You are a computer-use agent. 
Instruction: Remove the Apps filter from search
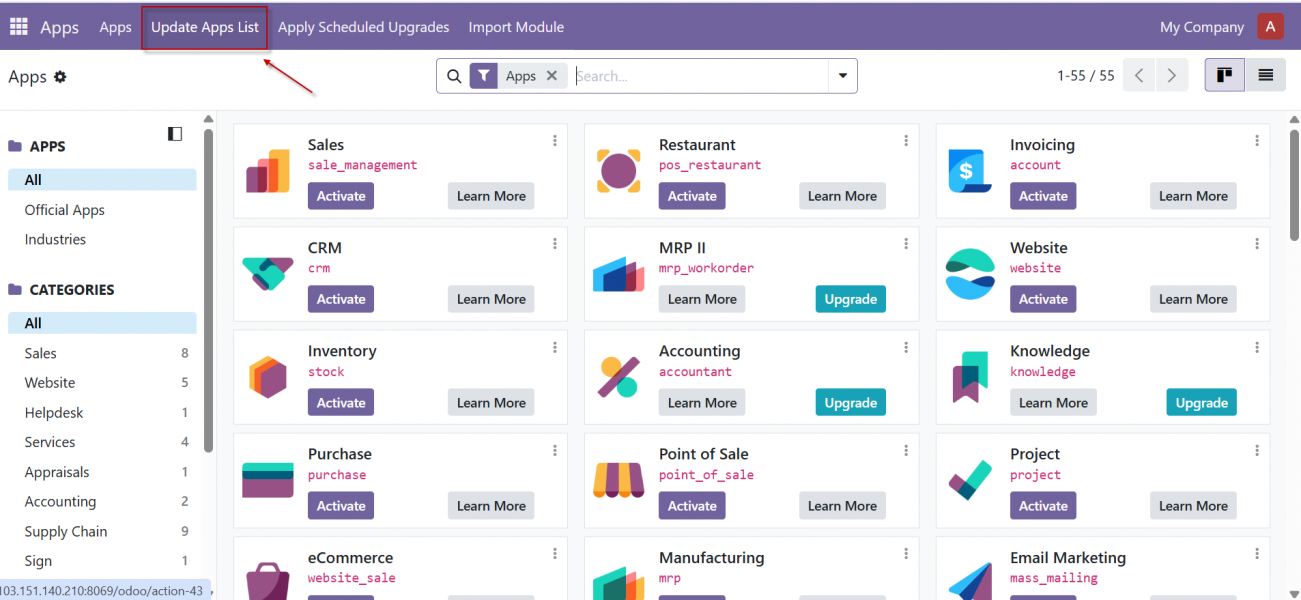[551, 76]
